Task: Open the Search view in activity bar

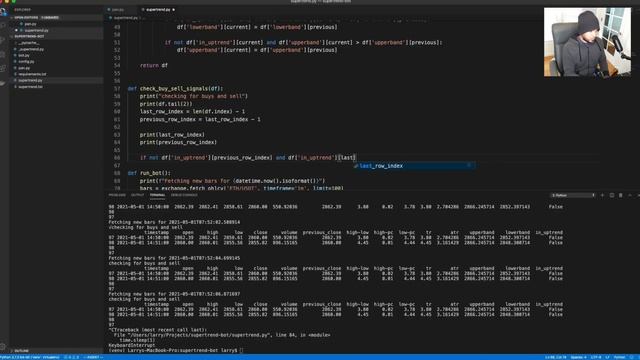Action: point(3,25)
